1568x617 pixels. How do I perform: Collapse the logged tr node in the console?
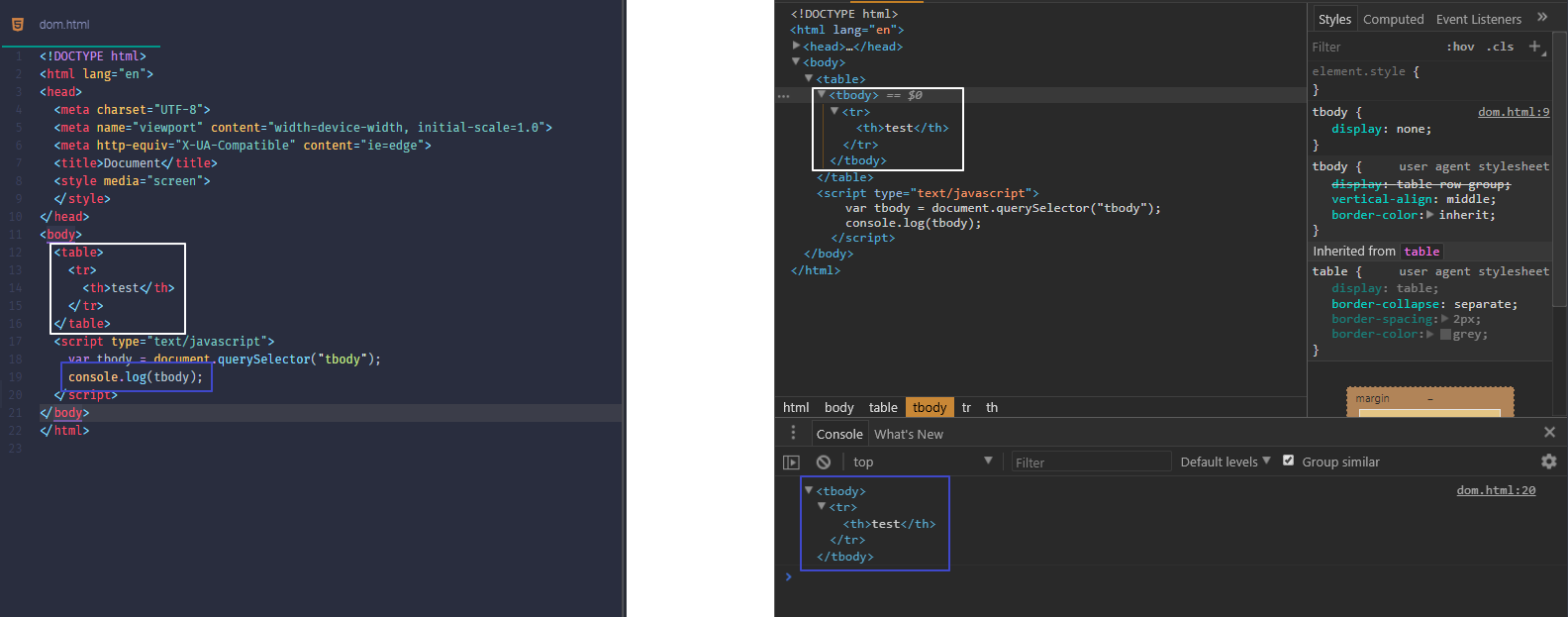[x=822, y=506]
